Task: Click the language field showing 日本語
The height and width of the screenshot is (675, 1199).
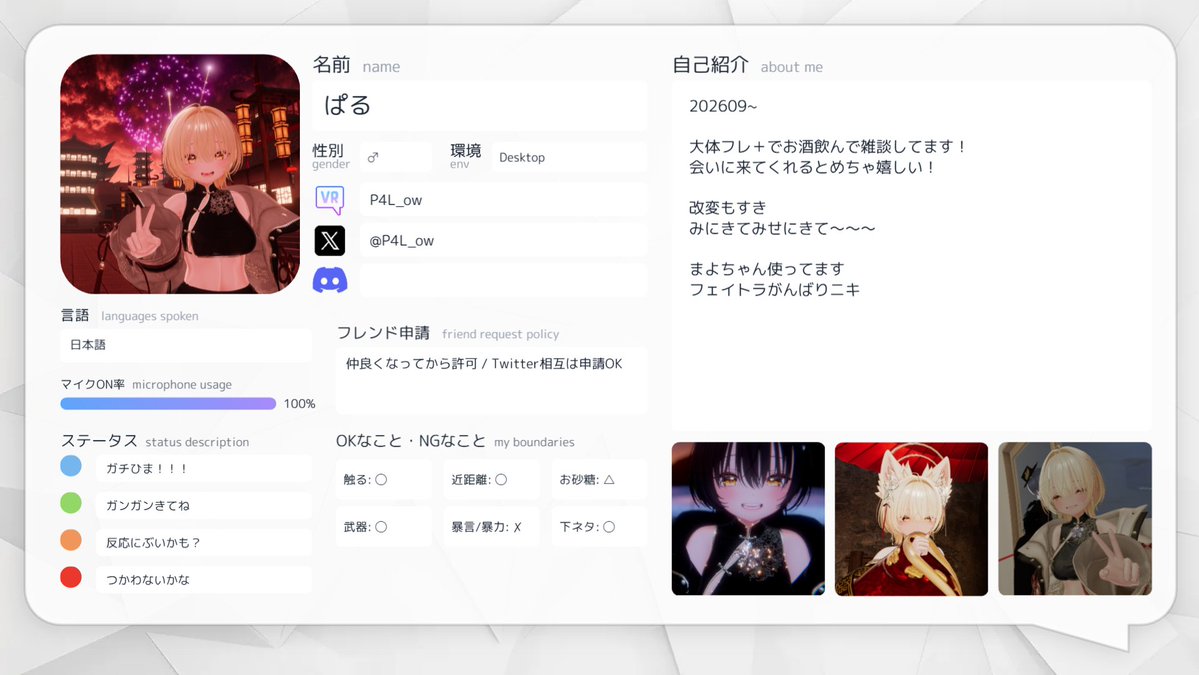Action: pyautogui.click(x=186, y=346)
